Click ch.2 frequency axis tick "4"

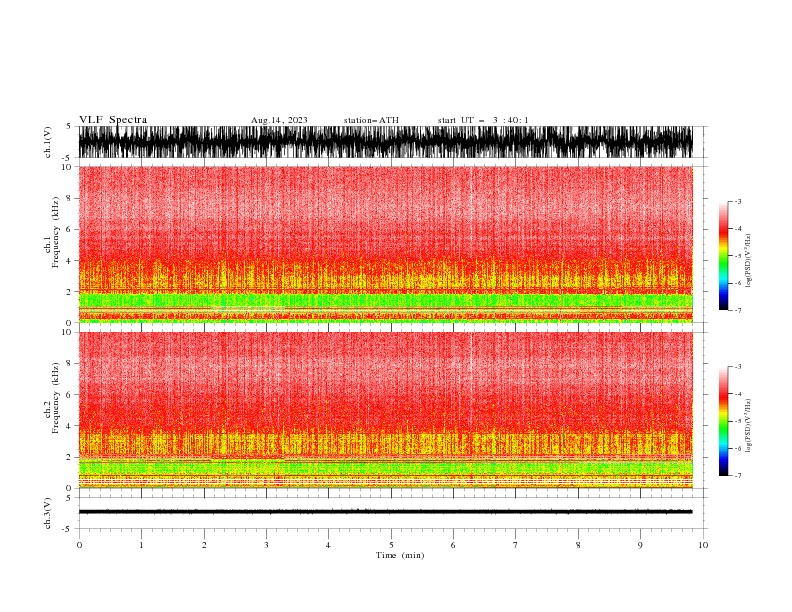(69, 426)
